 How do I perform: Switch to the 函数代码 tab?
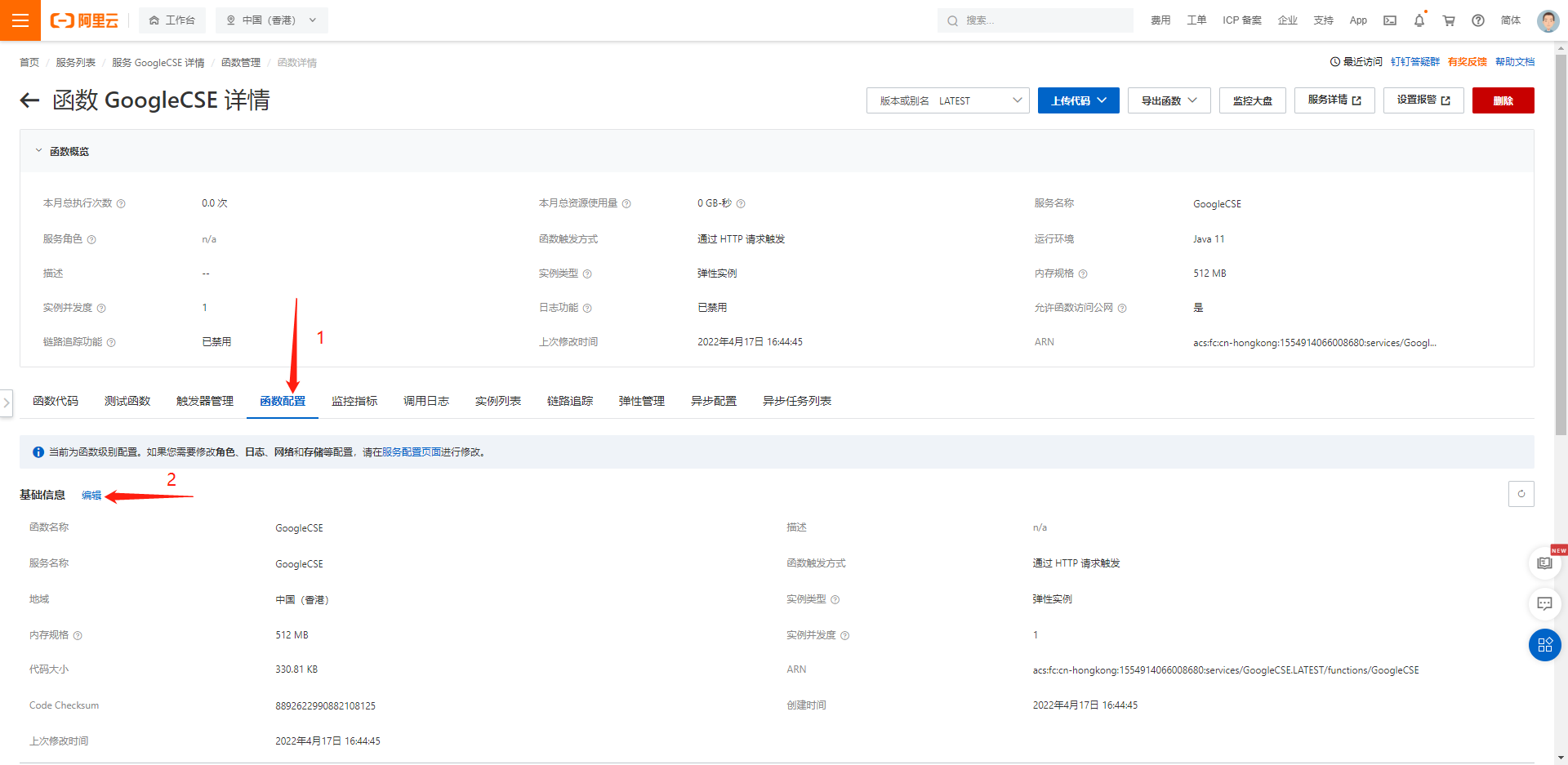pos(56,401)
